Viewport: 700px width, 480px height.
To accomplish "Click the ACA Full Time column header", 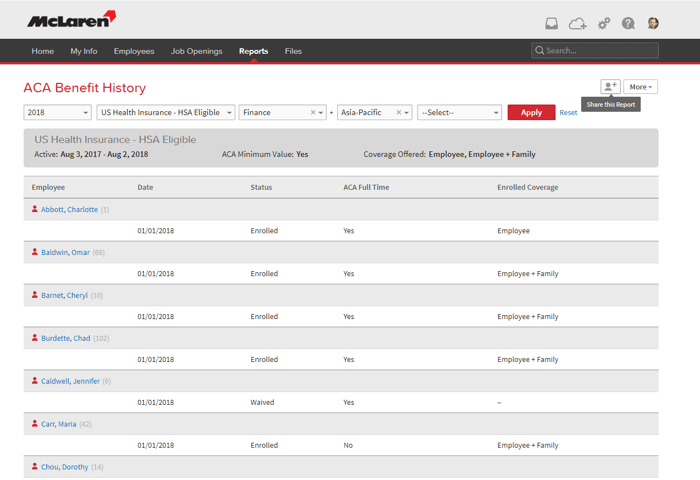I will (366, 187).
